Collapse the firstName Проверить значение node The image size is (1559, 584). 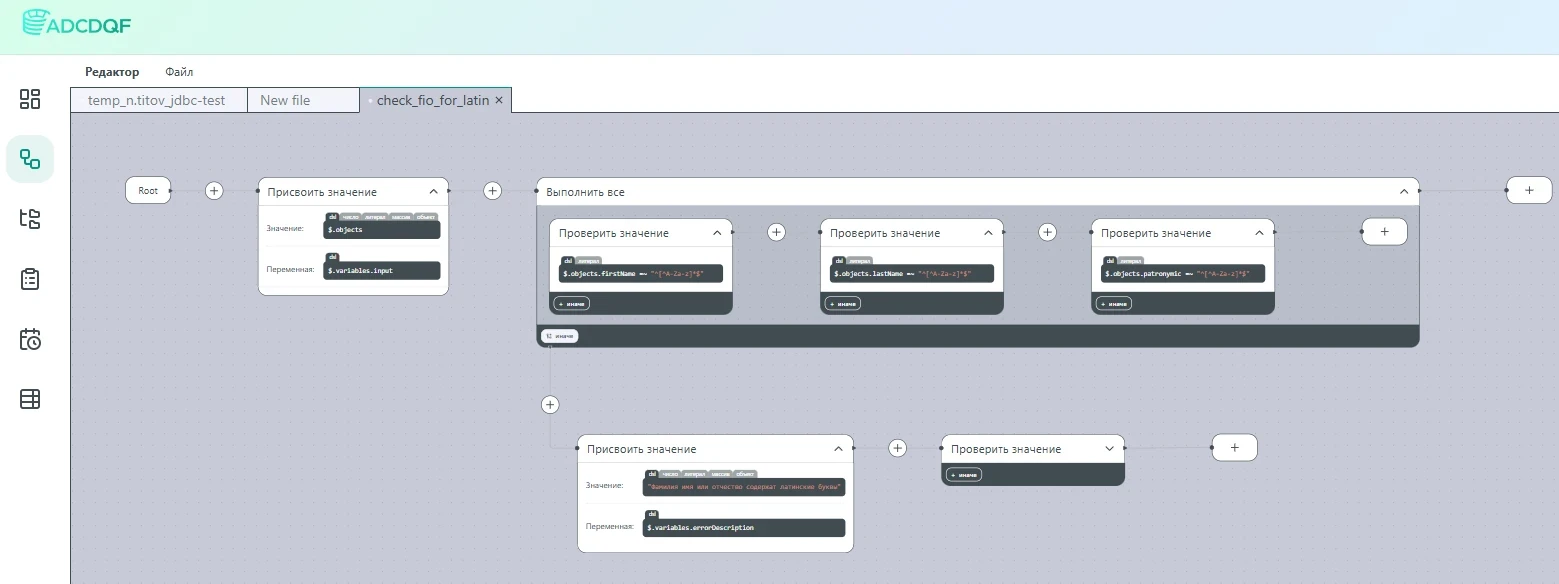point(717,233)
